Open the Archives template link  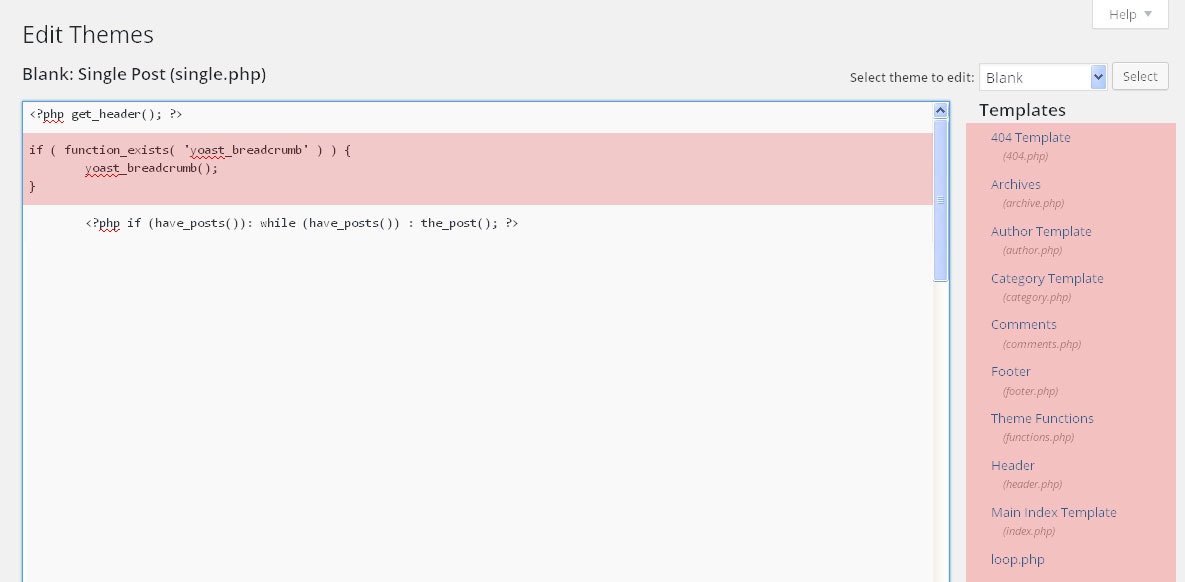[x=1015, y=185]
